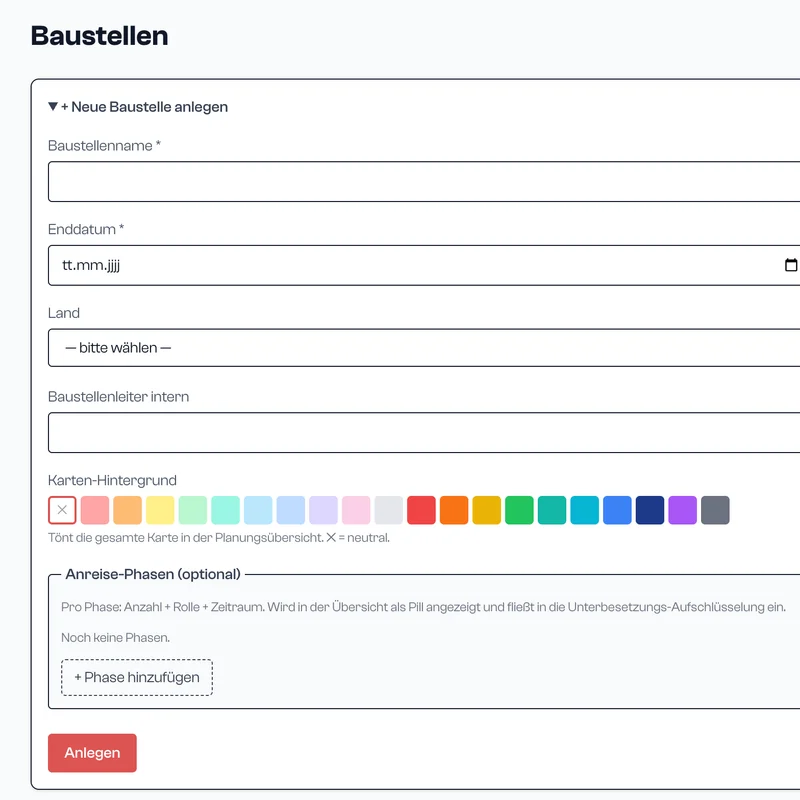Click the Pro Phase description text

[x=423, y=607]
